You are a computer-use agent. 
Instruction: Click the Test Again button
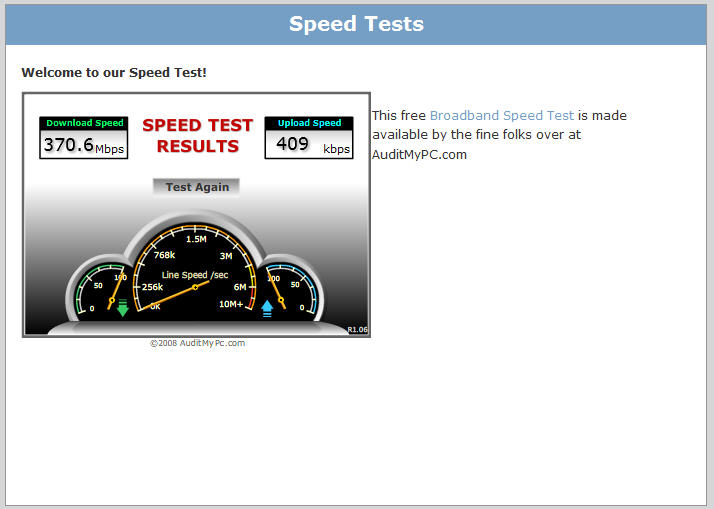click(x=197, y=187)
